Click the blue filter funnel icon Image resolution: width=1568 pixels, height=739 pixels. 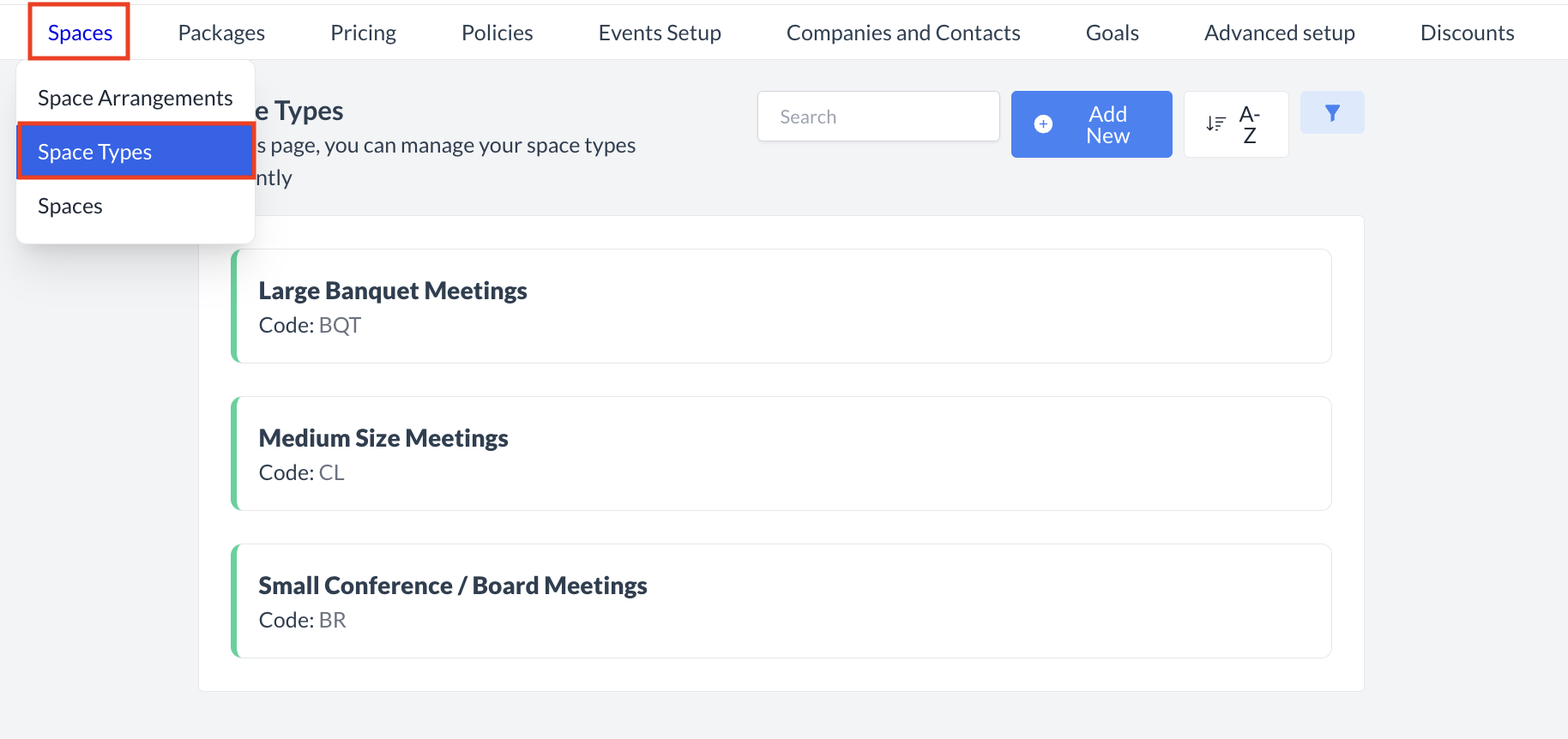click(1331, 113)
